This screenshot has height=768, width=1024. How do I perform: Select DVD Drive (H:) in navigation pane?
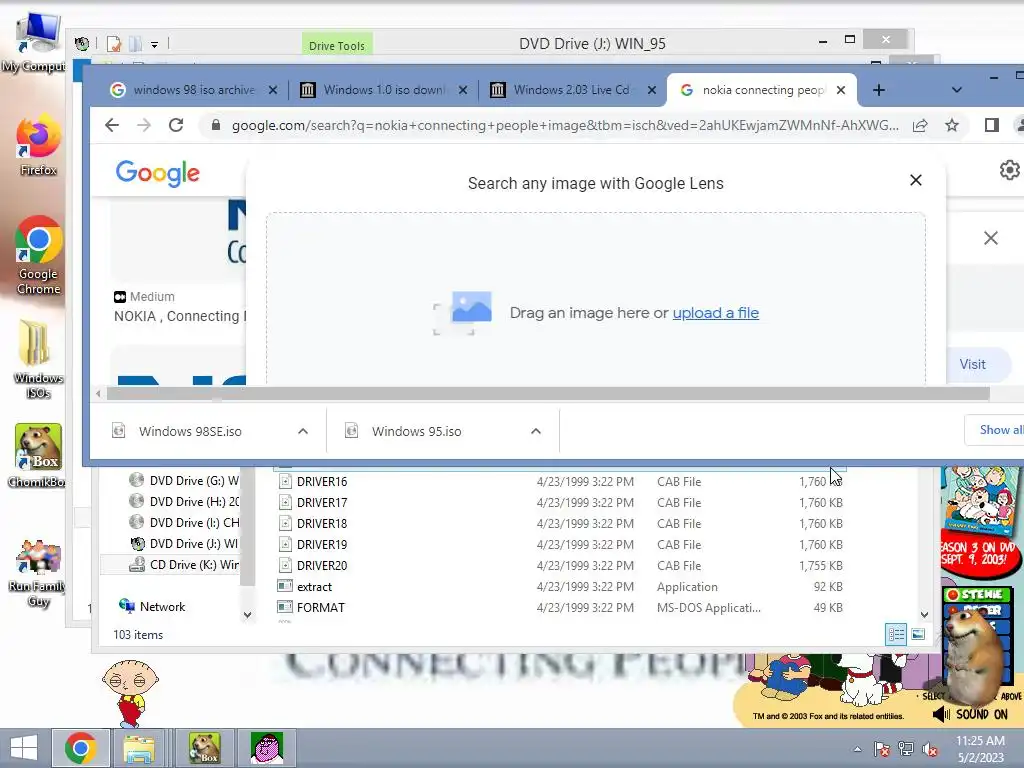[184, 502]
